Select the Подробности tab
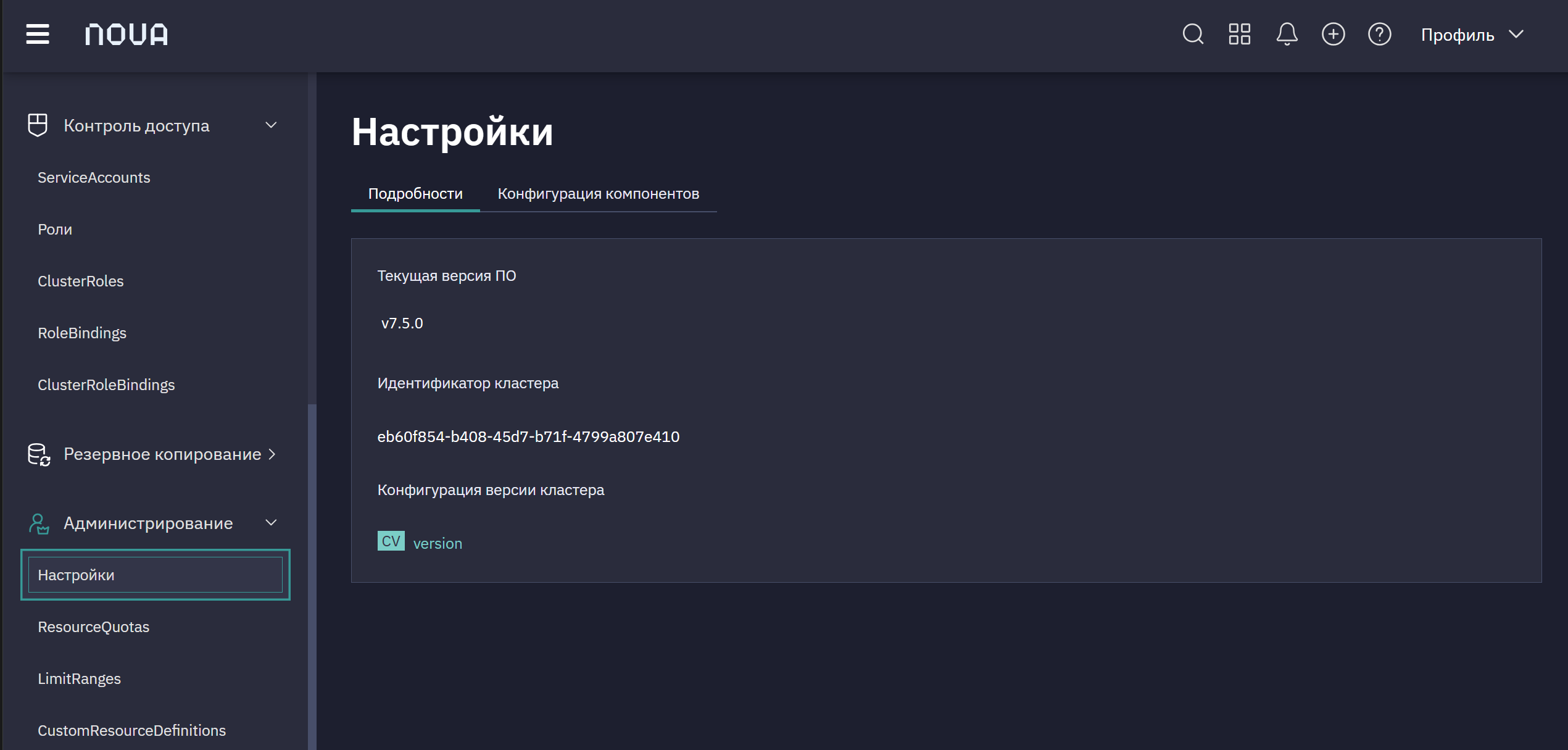Screen dimensions: 1568x750 [415, 194]
